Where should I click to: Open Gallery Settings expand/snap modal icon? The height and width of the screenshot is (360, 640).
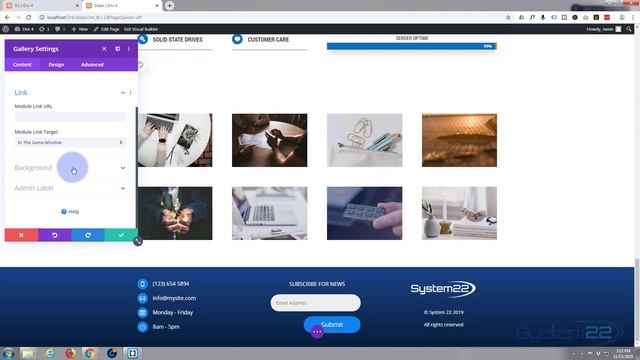click(x=118, y=49)
